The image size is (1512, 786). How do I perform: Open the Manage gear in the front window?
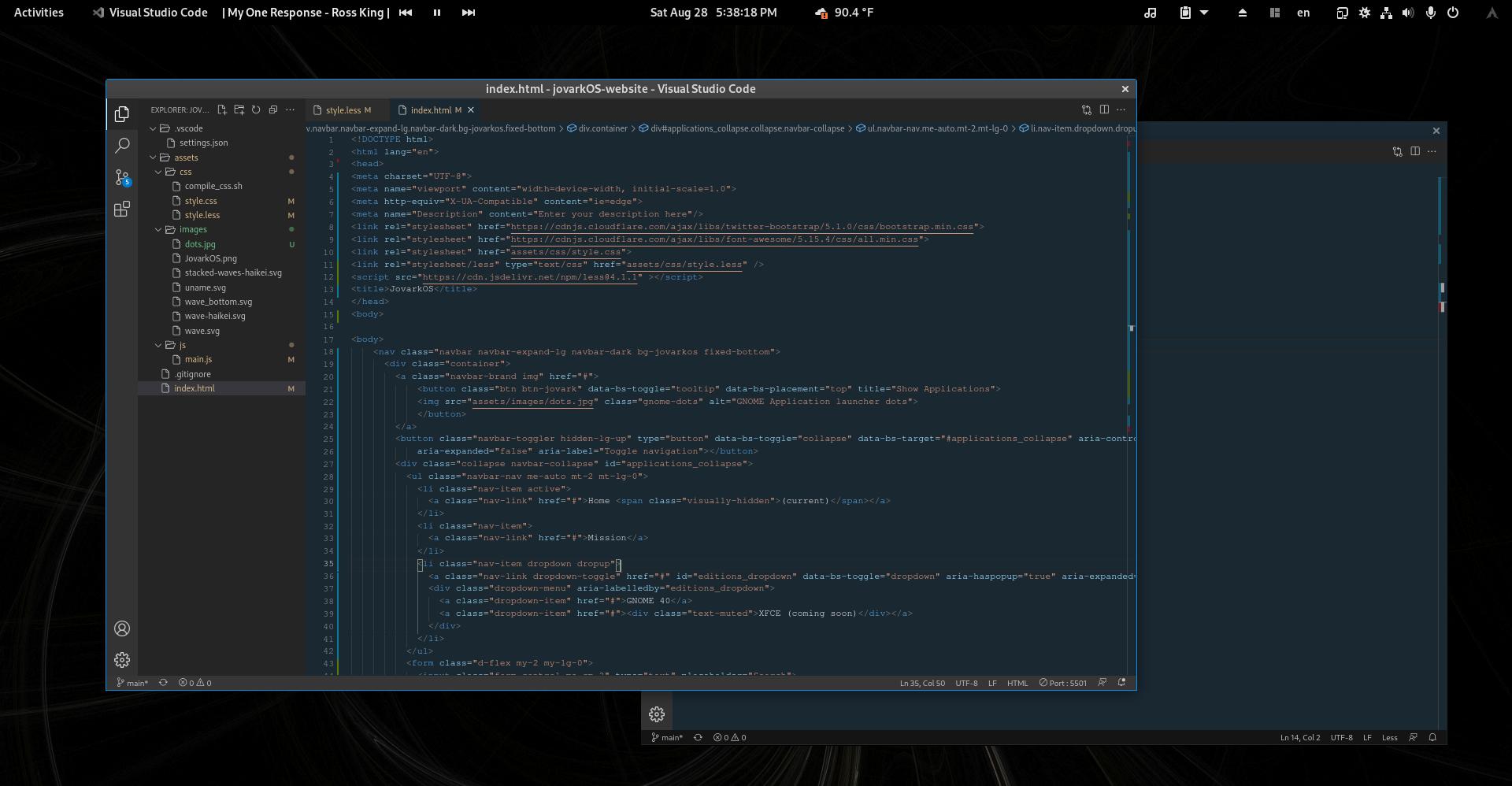pos(122,660)
